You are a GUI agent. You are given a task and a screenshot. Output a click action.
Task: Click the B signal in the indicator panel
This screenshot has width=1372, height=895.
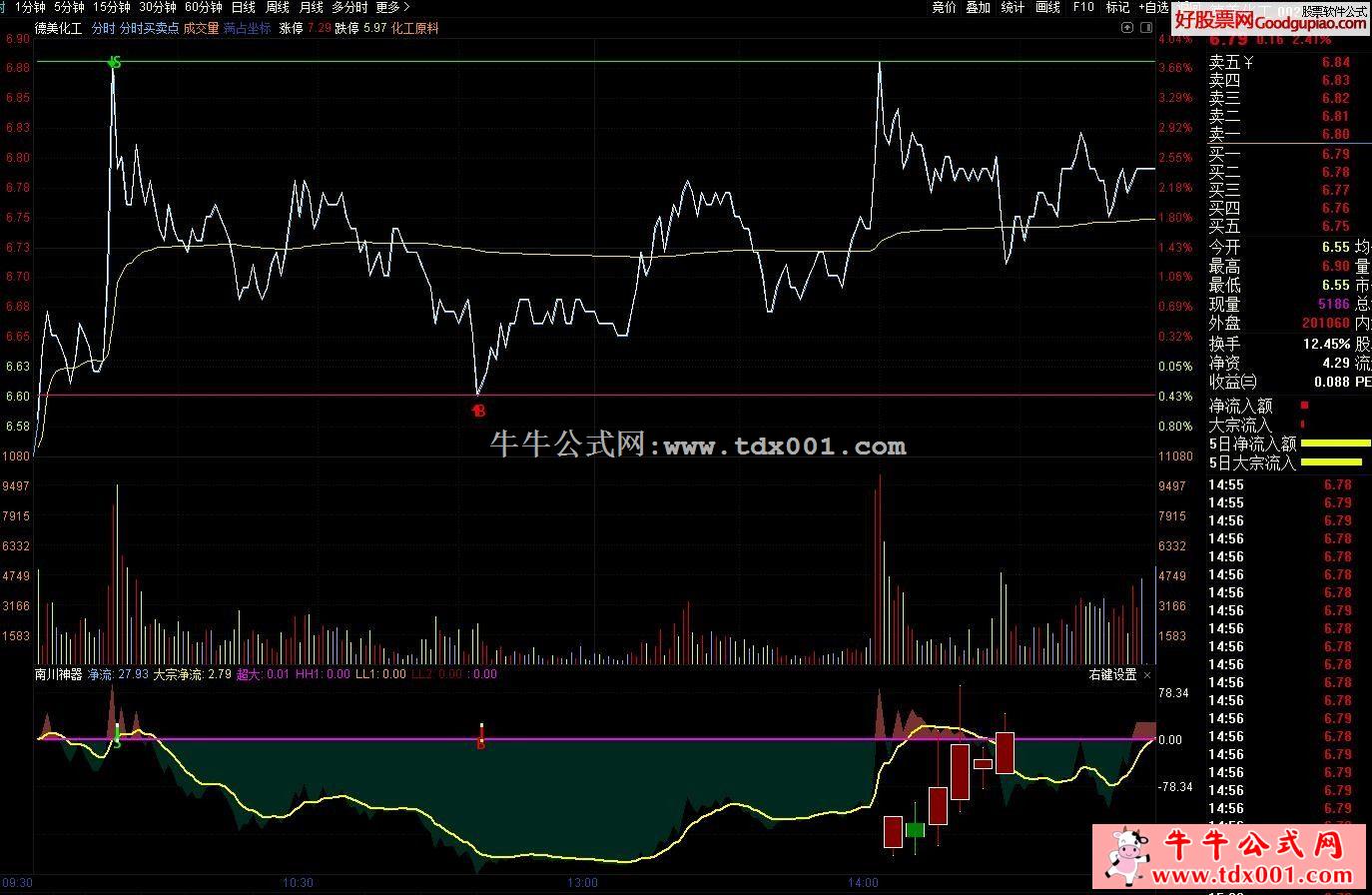tap(480, 743)
